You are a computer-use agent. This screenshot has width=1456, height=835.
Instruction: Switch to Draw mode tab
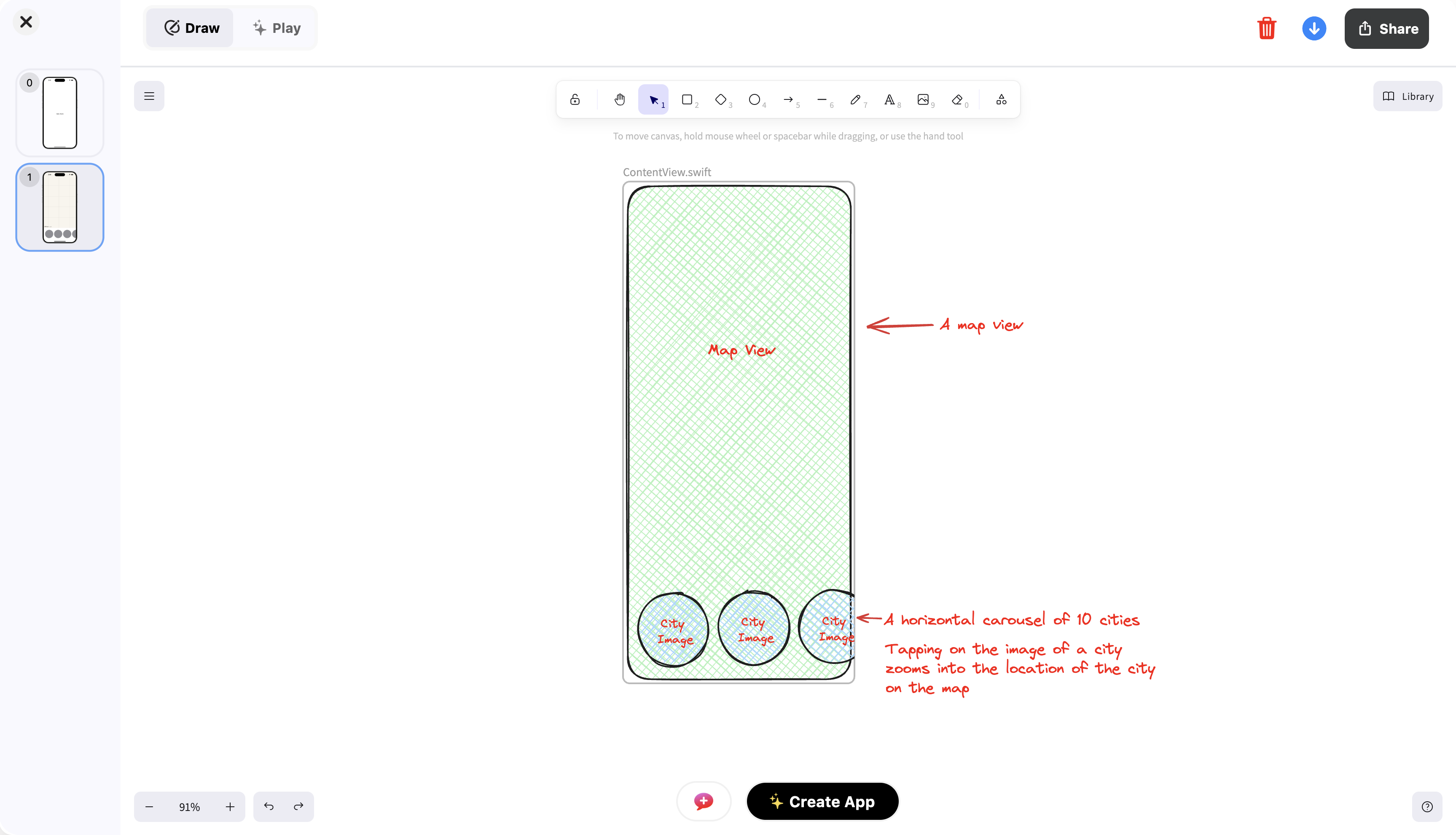click(x=191, y=28)
